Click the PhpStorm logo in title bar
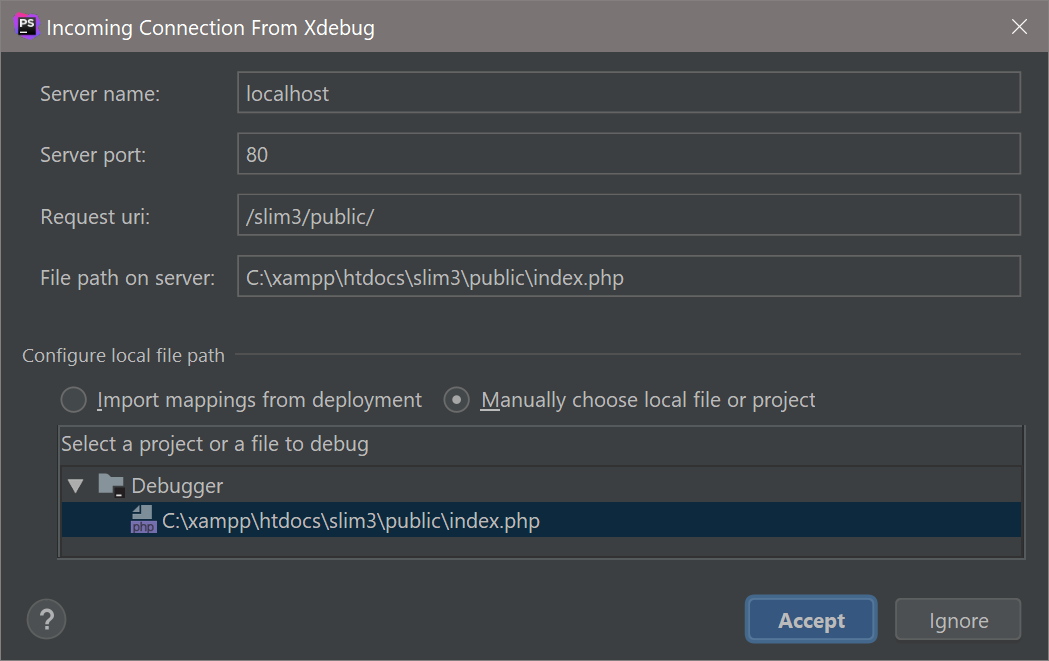The height and width of the screenshot is (661, 1049). [27, 27]
